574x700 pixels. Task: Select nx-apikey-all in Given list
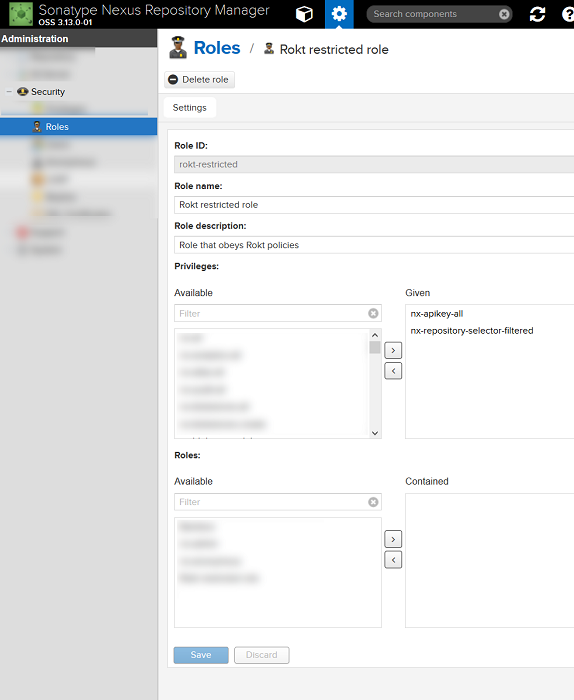click(x=437, y=314)
